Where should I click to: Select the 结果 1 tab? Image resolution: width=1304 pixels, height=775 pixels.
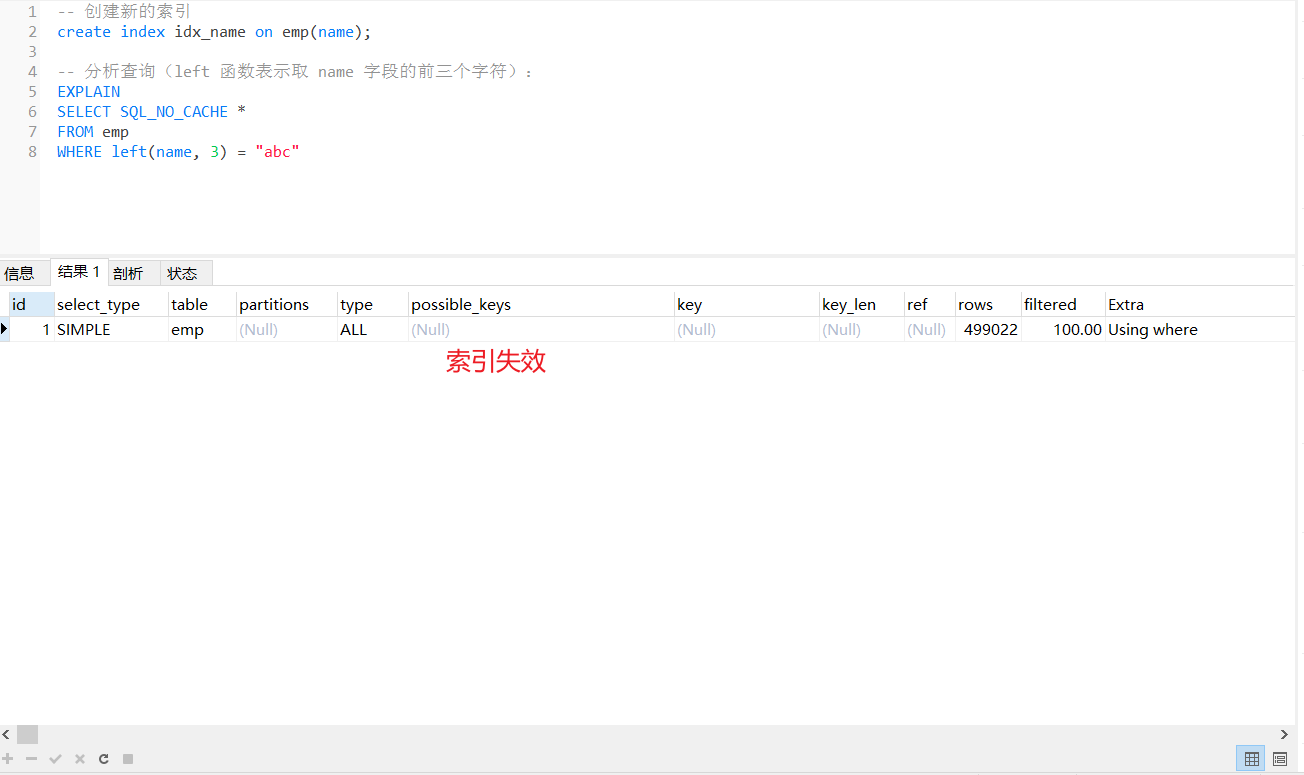tap(79, 271)
